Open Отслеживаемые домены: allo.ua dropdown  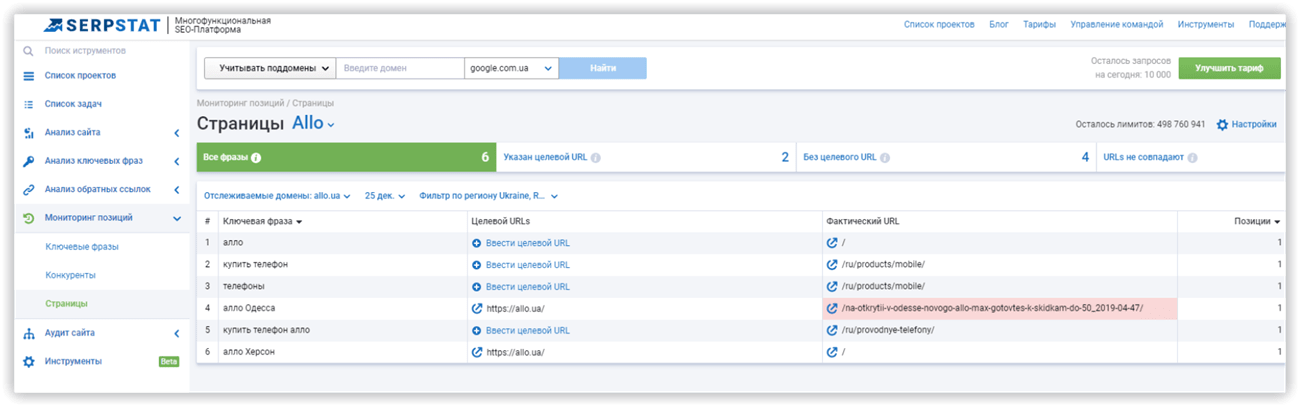(x=277, y=196)
